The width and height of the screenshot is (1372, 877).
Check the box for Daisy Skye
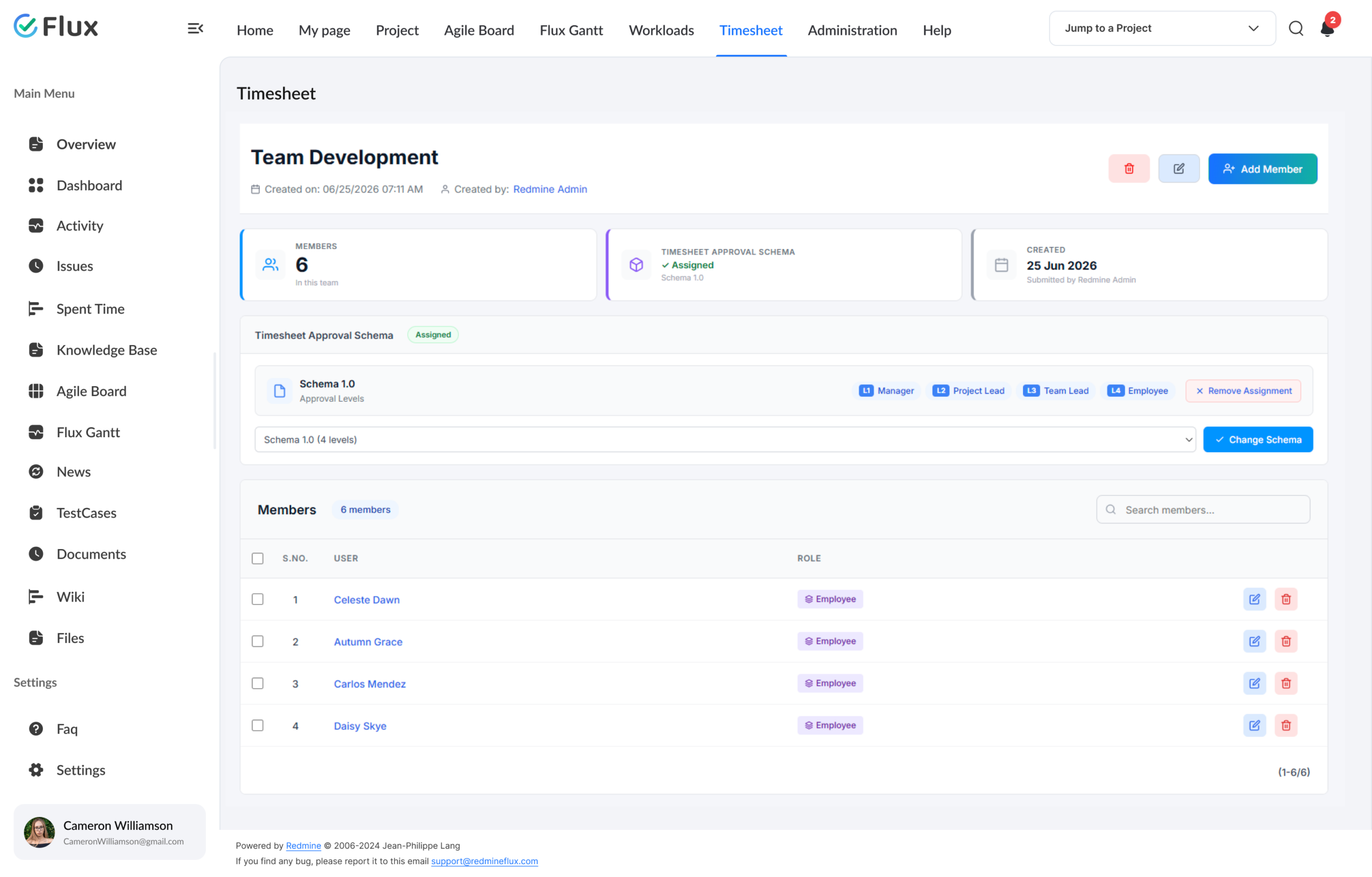[258, 725]
